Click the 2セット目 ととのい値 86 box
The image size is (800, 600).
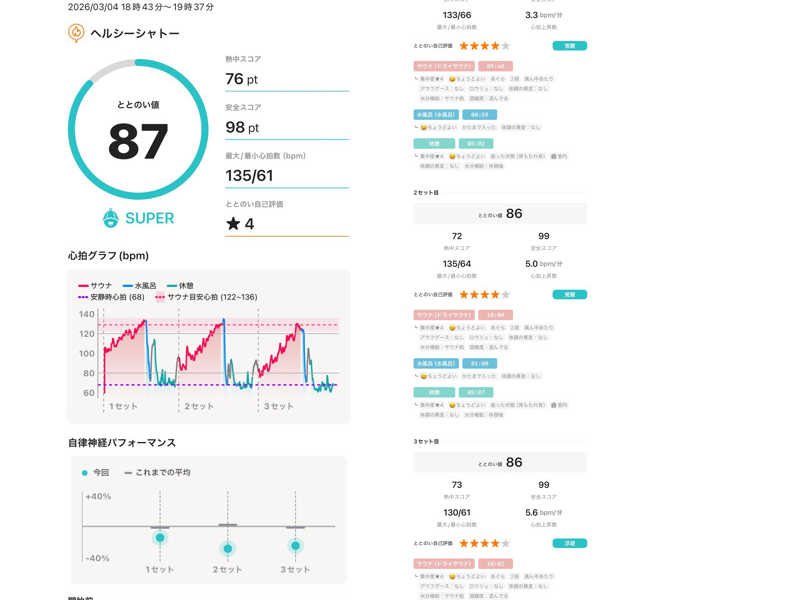coord(500,213)
